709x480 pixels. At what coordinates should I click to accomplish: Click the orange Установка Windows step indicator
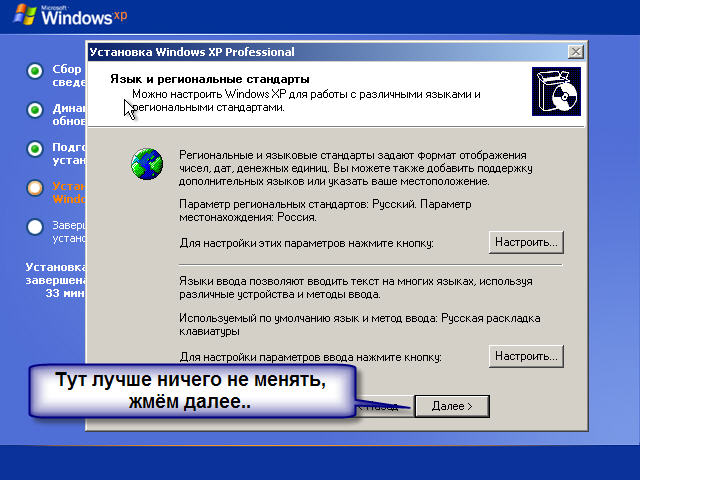(35, 188)
